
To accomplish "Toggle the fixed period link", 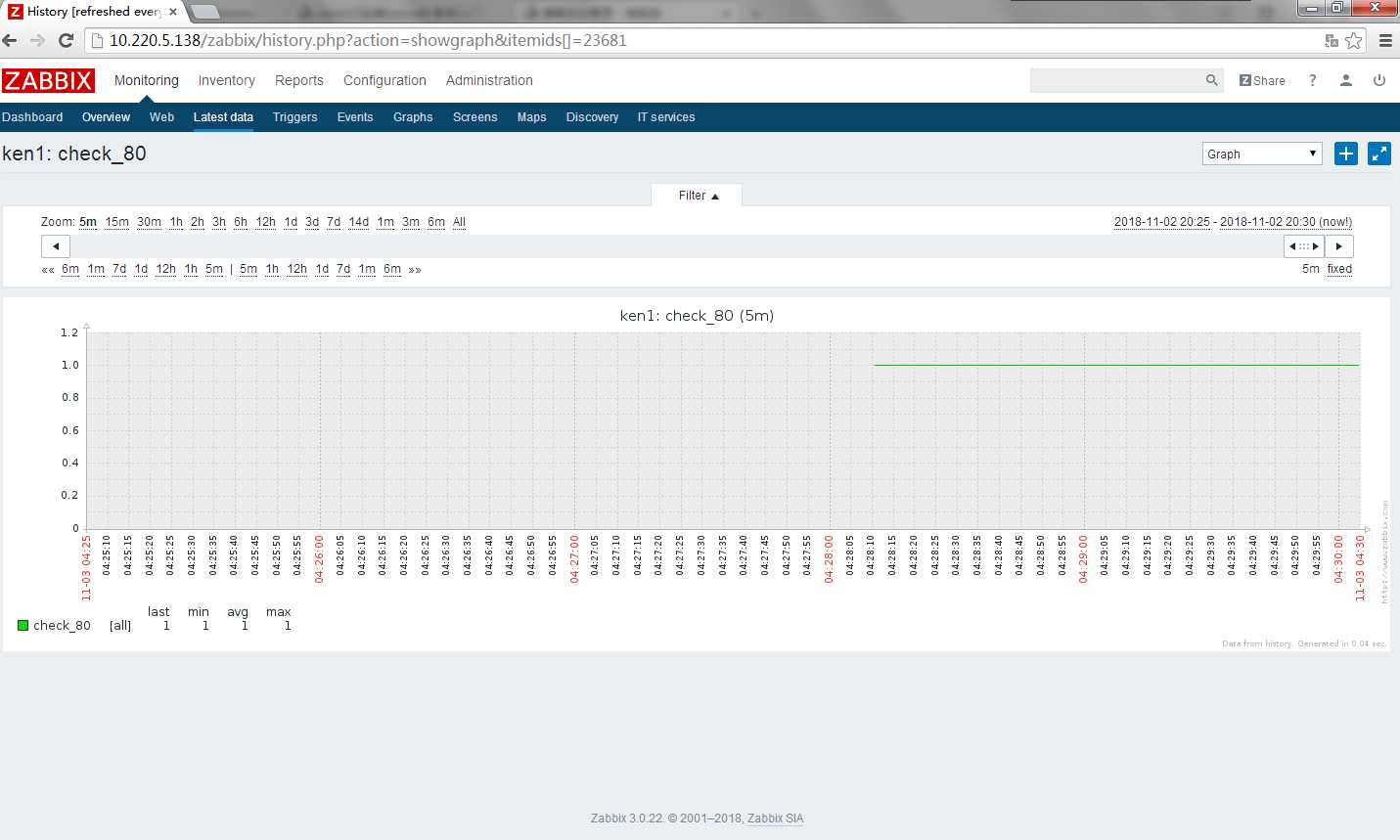I will point(1339,269).
